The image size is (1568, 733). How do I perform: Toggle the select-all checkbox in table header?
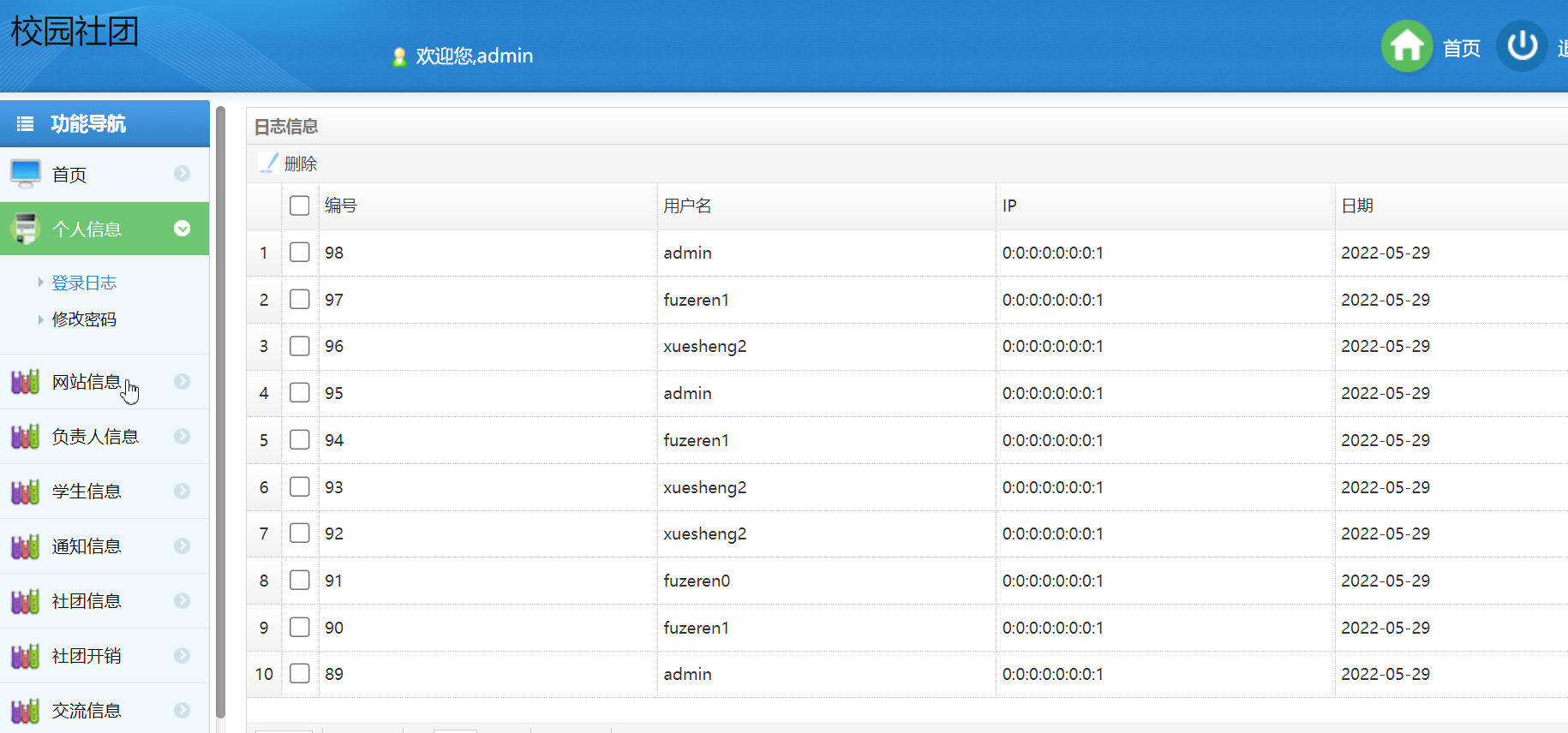tap(299, 206)
